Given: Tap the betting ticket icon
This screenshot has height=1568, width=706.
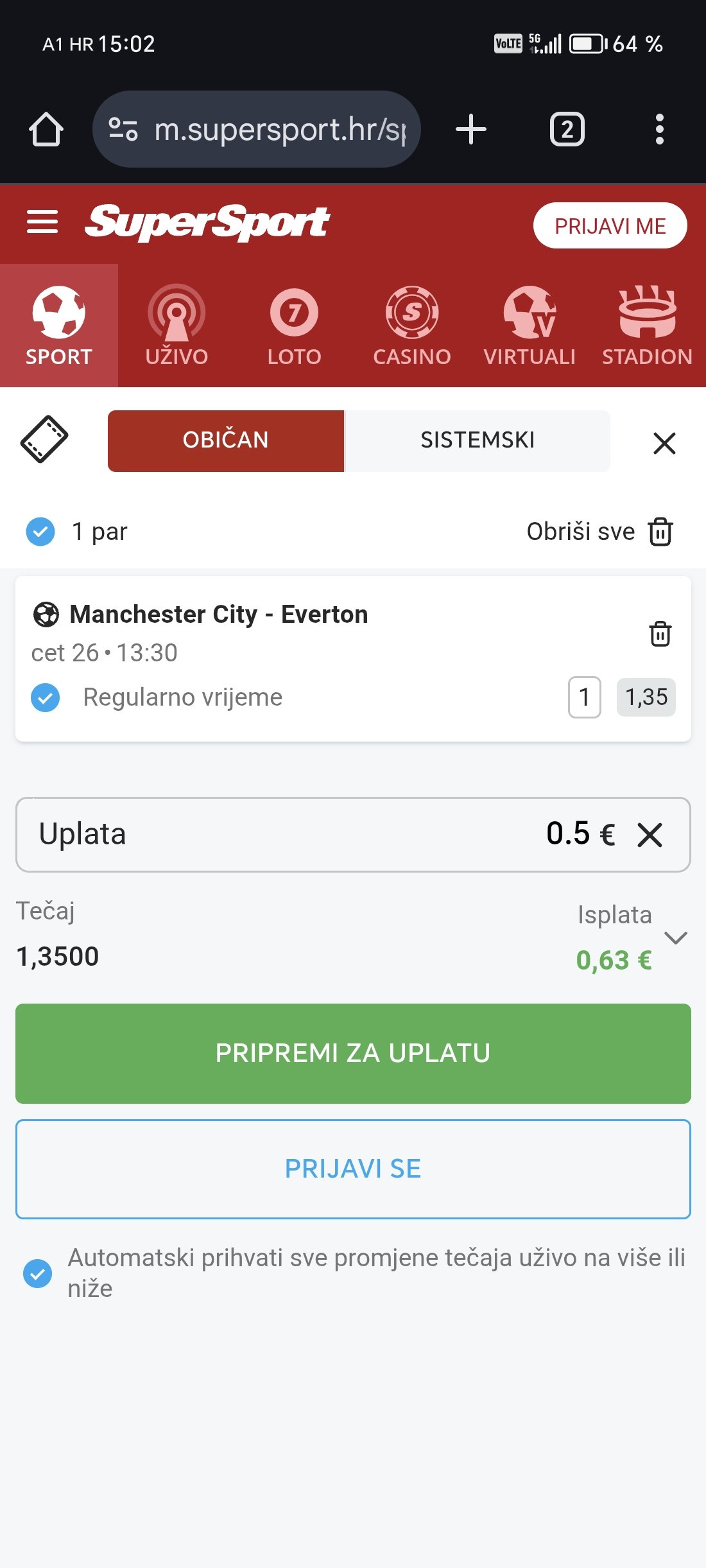Looking at the screenshot, I should (x=44, y=440).
